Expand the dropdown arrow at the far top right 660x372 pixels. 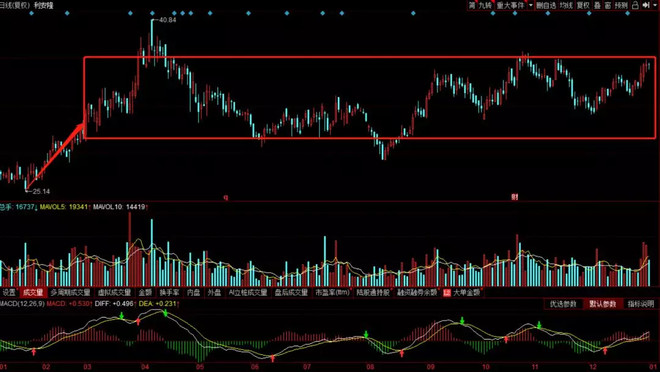point(655,5)
